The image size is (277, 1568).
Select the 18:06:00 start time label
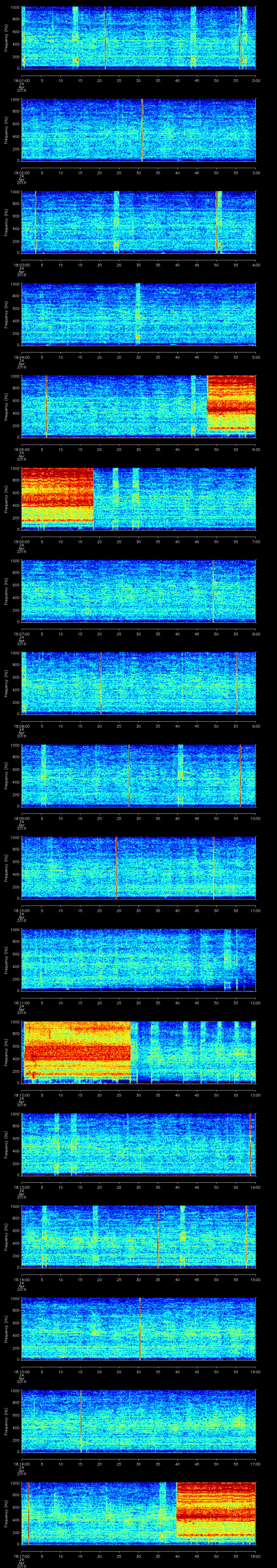point(21,542)
